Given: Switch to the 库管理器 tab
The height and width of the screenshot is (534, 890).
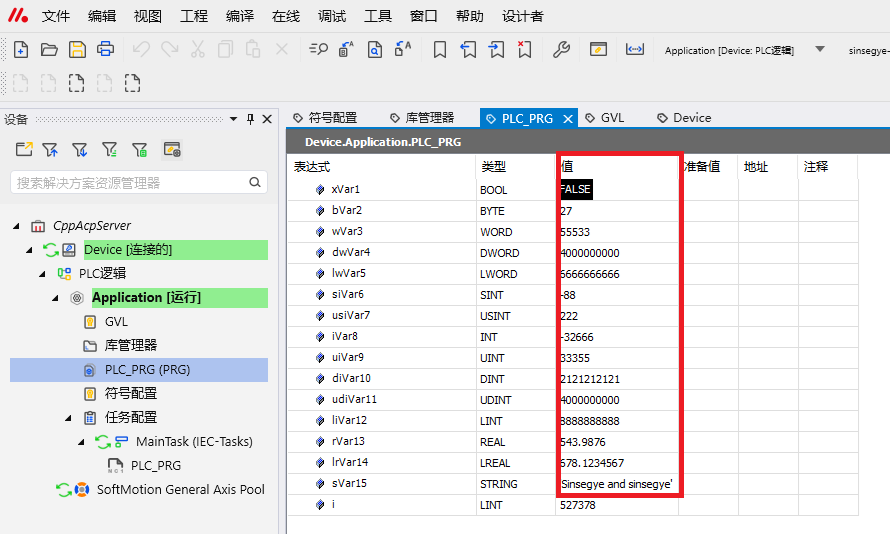Looking at the screenshot, I should tap(422, 118).
